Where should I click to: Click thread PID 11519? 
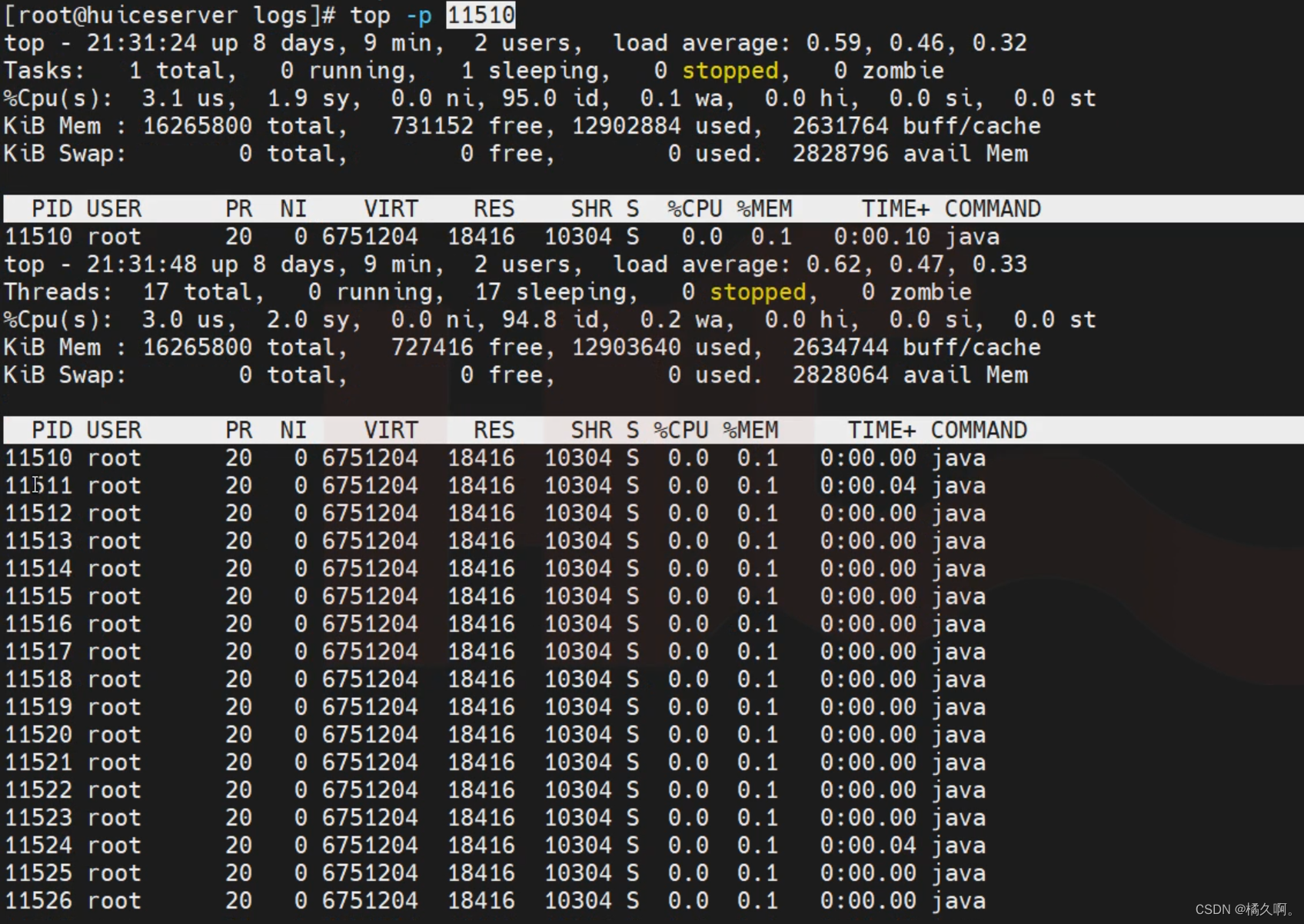coord(38,706)
